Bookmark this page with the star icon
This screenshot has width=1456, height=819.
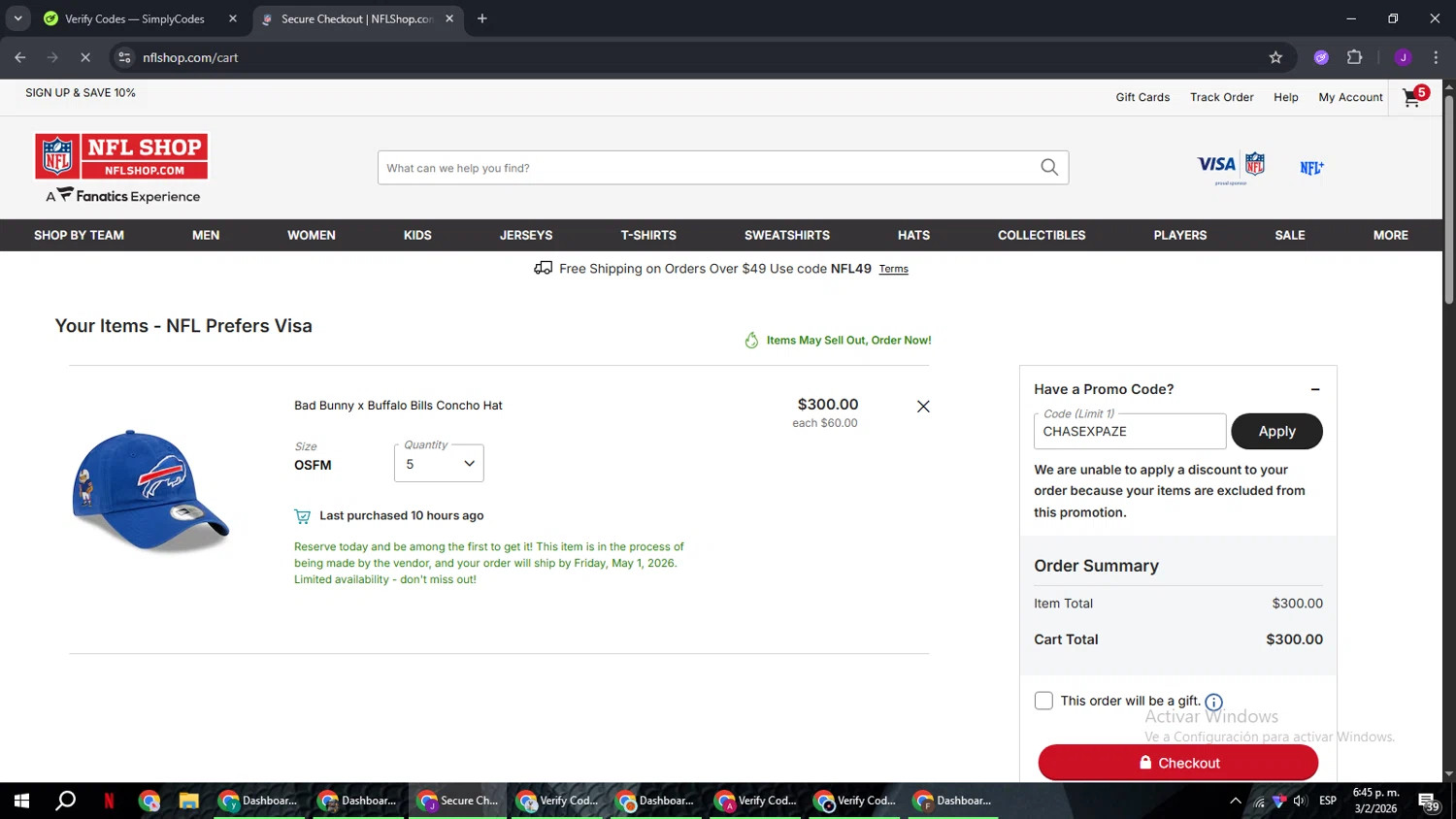point(1275,57)
